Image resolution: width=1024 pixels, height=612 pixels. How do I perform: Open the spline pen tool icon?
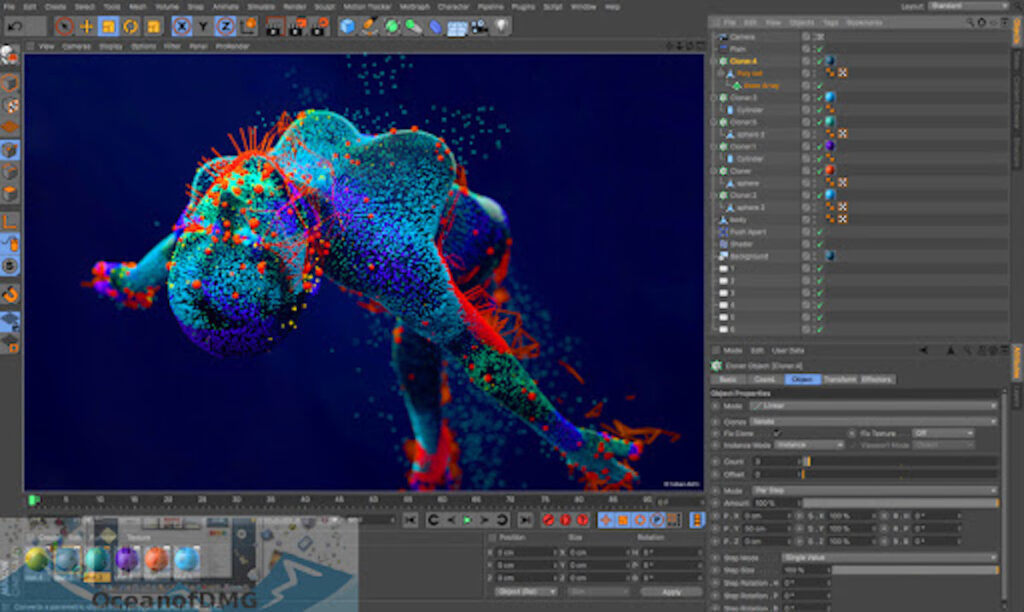(x=370, y=27)
